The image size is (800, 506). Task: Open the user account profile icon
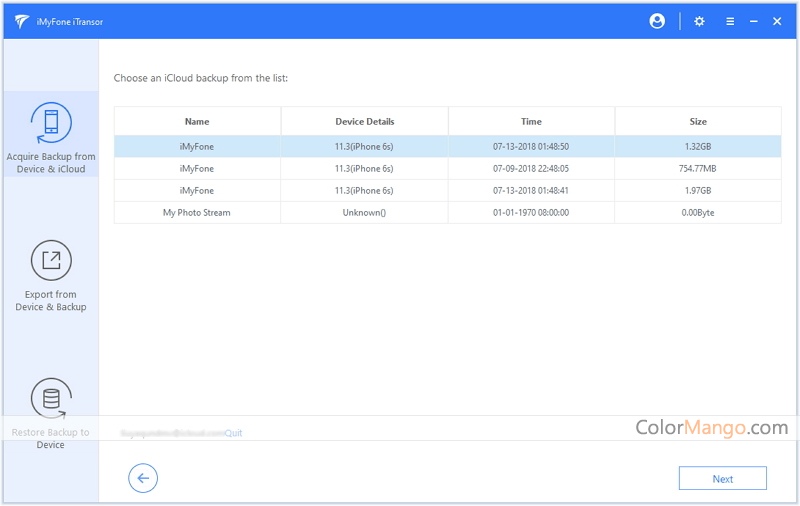click(657, 21)
